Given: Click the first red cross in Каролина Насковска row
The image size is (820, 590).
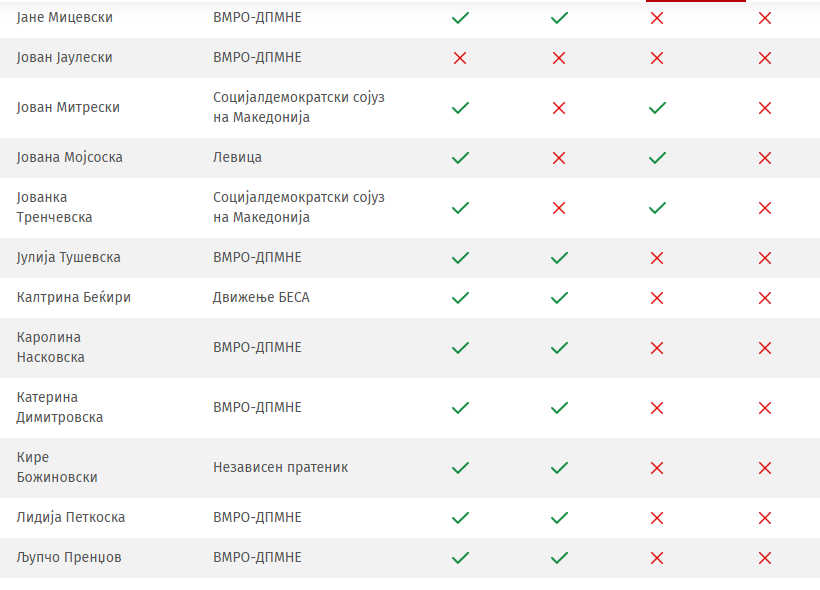Looking at the screenshot, I should (x=657, y=348).
